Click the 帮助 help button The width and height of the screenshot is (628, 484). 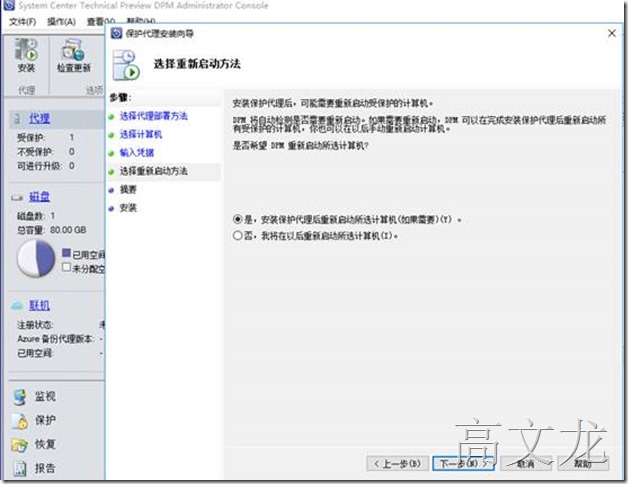[584, 464]
